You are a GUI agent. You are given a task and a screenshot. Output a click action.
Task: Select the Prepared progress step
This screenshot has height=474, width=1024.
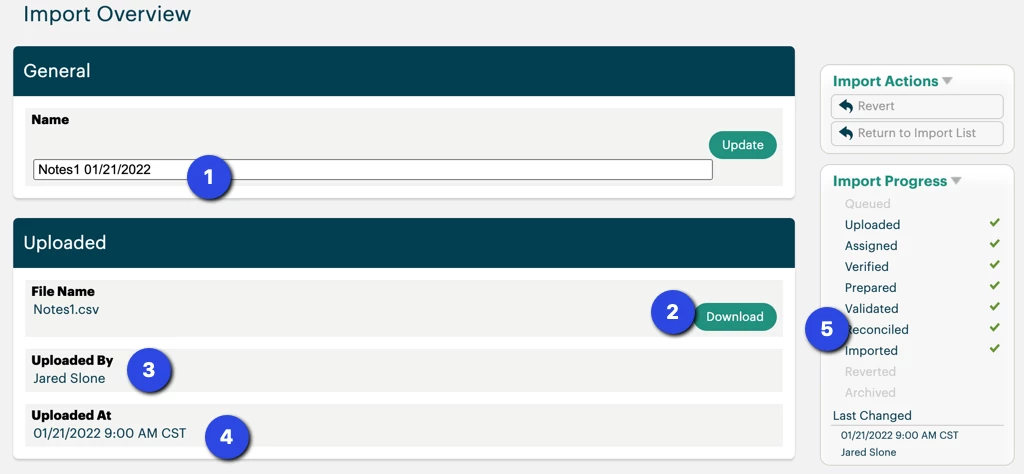pyautogui.click(x=871, y=287)
